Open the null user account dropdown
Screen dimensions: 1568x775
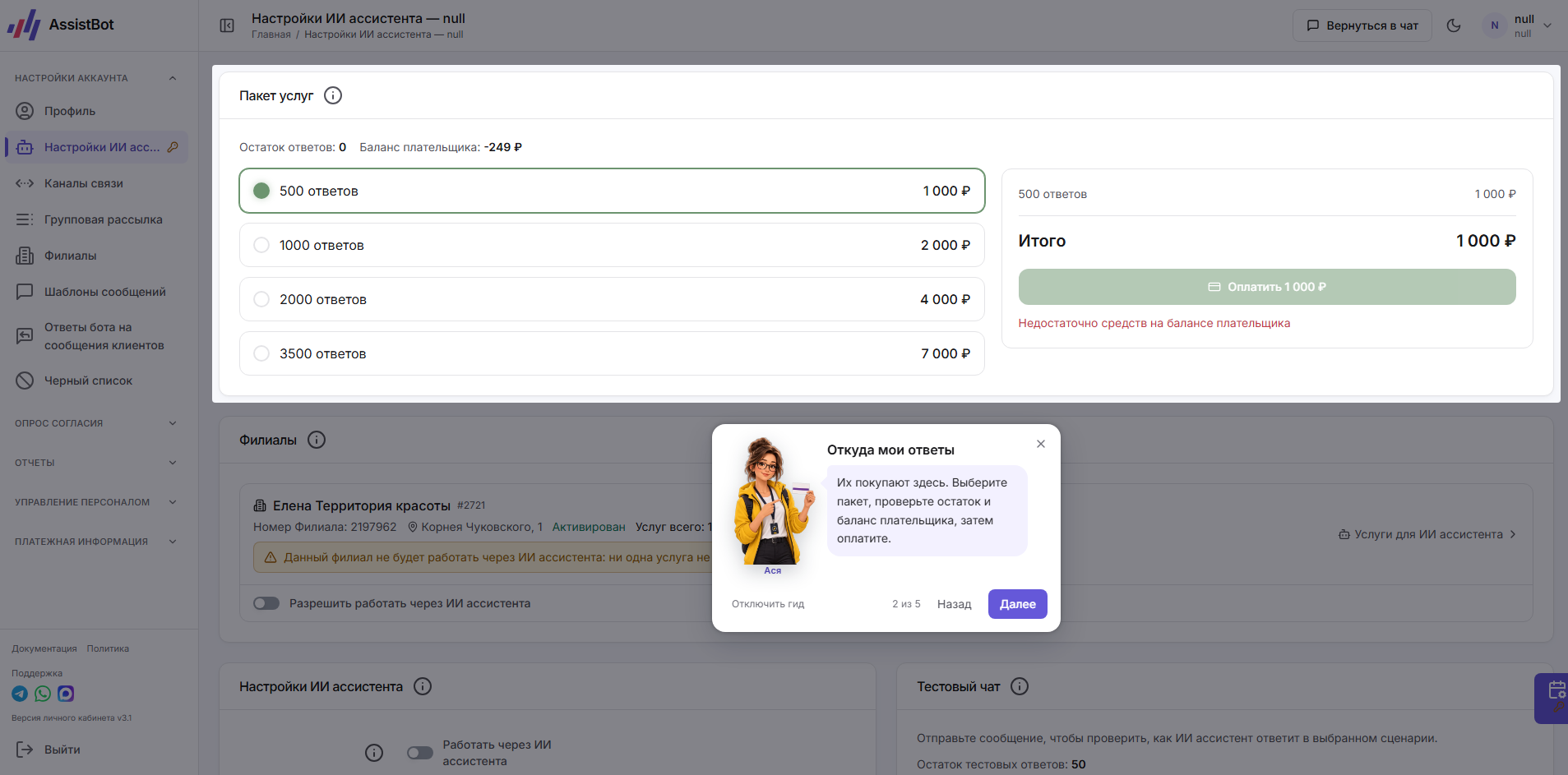coord(1518,25)
